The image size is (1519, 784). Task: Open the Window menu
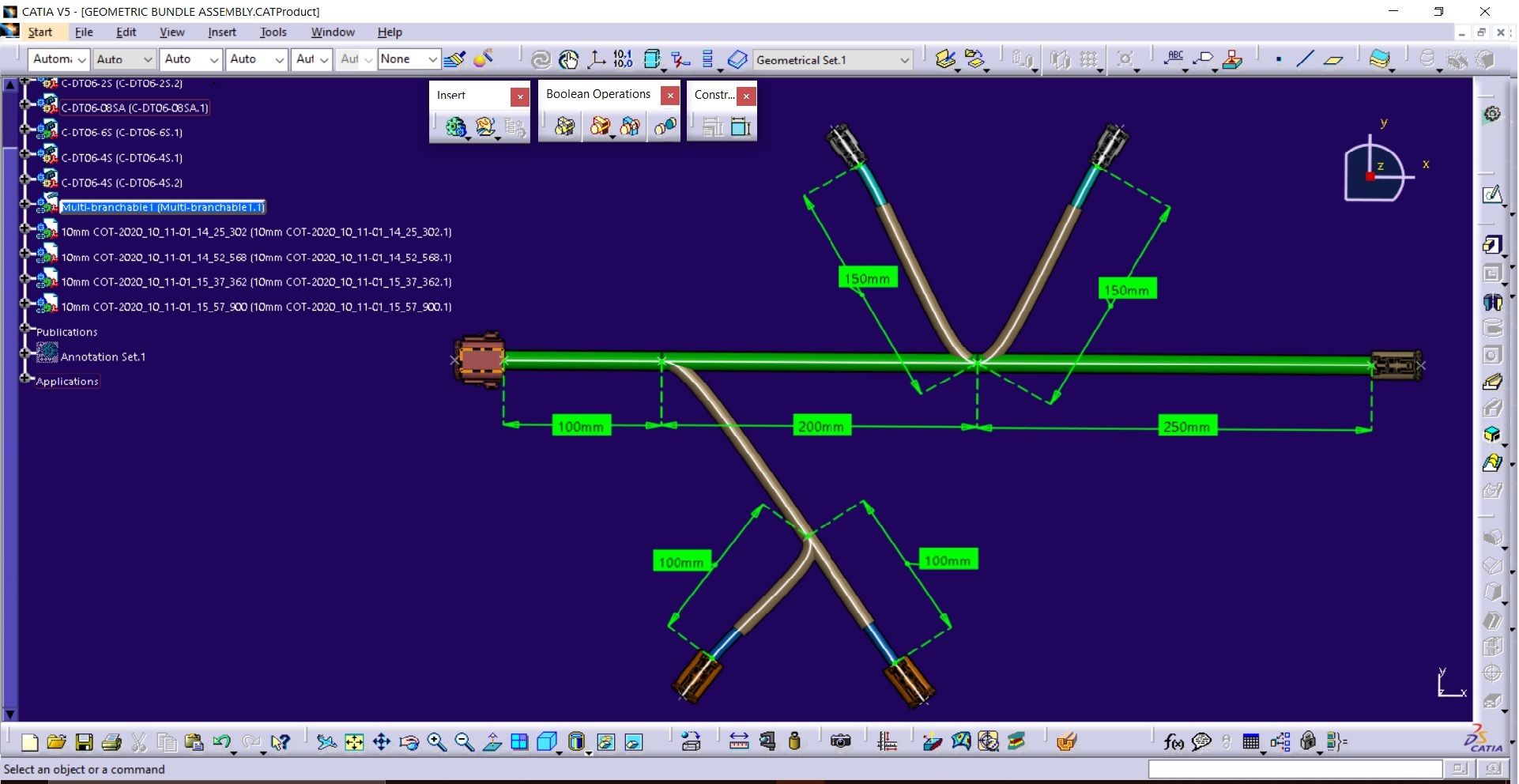333,32
